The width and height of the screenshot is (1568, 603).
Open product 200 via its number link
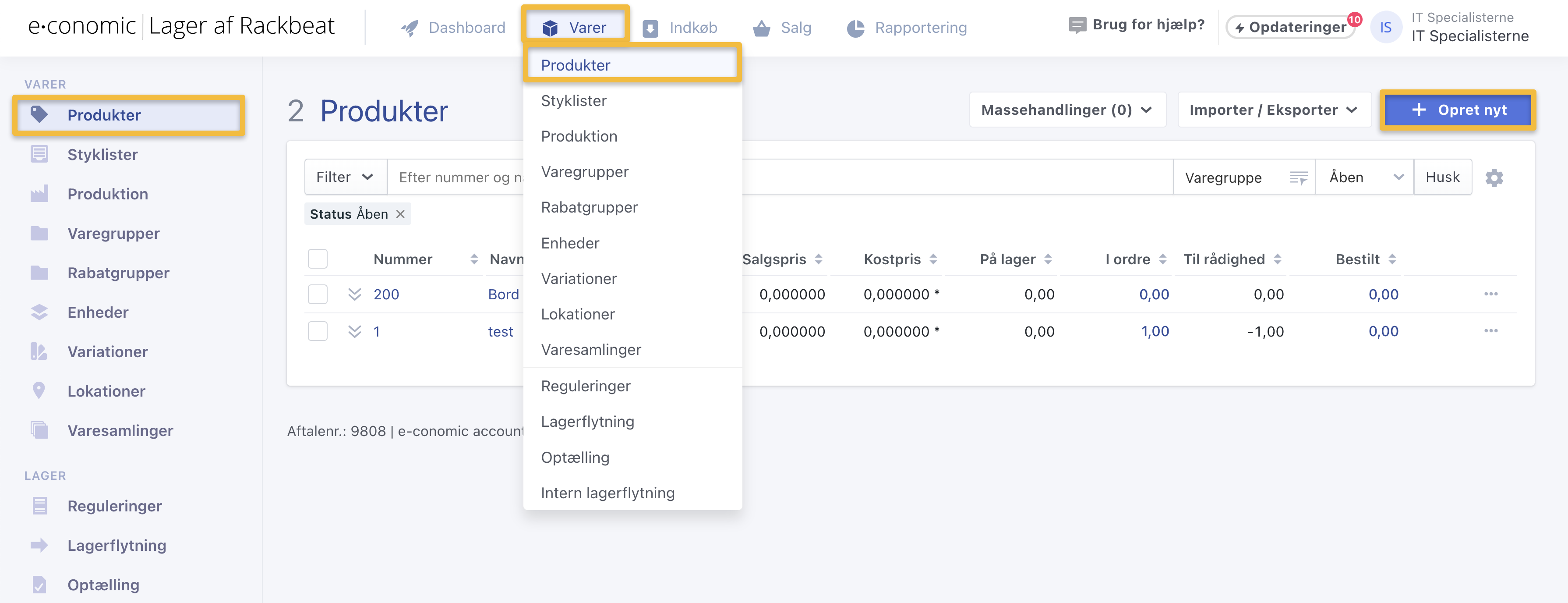pos(386,294)
